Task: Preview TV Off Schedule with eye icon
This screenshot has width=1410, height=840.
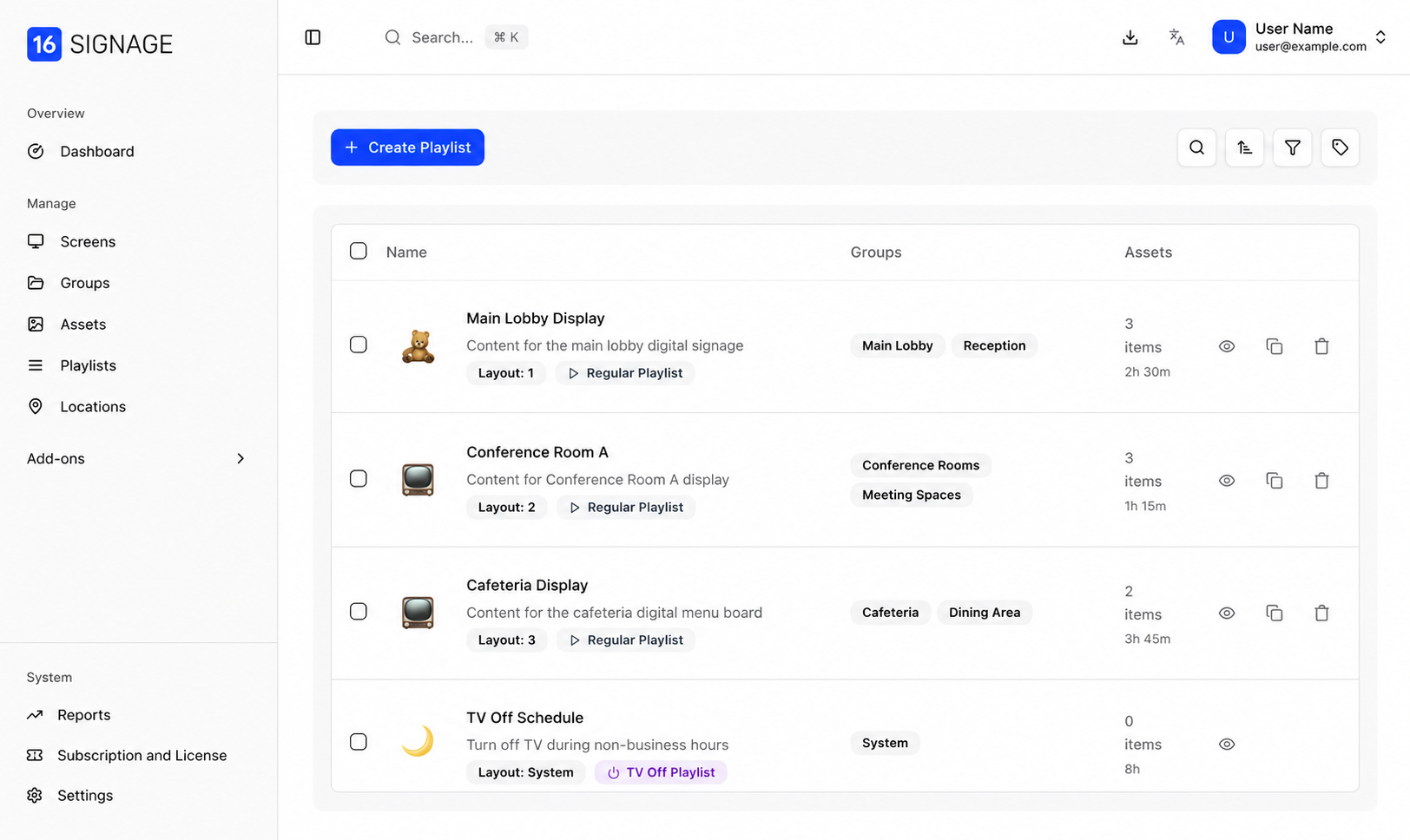Action: (1227, 745)
